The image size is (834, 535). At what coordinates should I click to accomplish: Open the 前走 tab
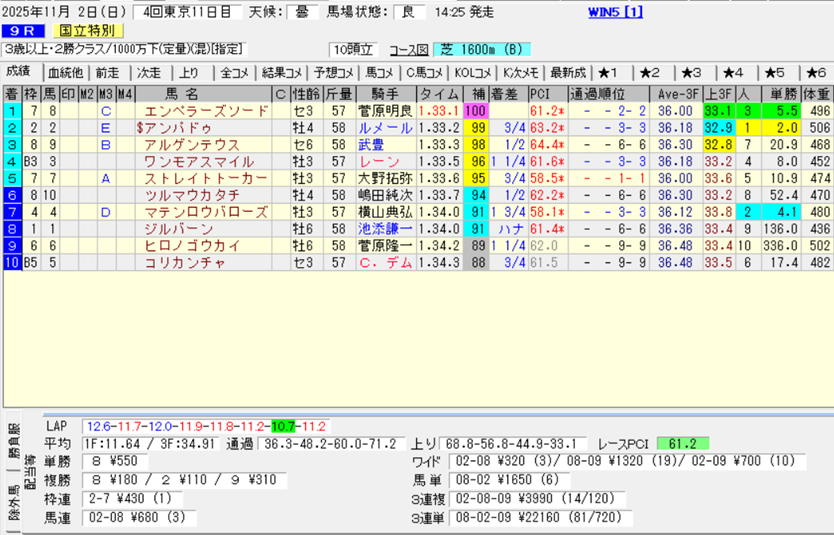[107, 72]
